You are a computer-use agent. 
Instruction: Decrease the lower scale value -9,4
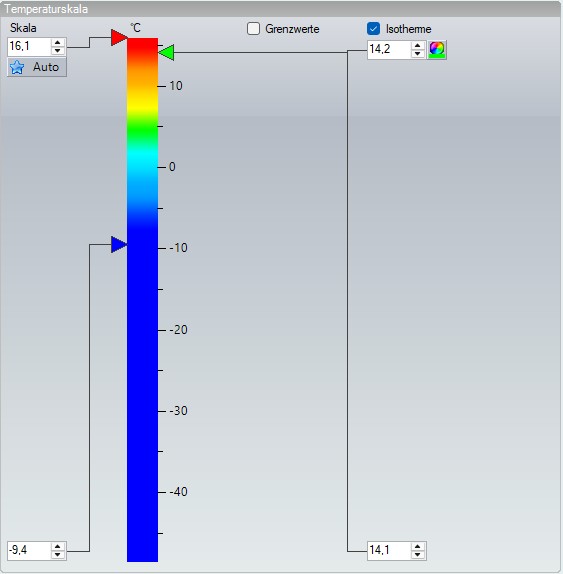[57, 555]
